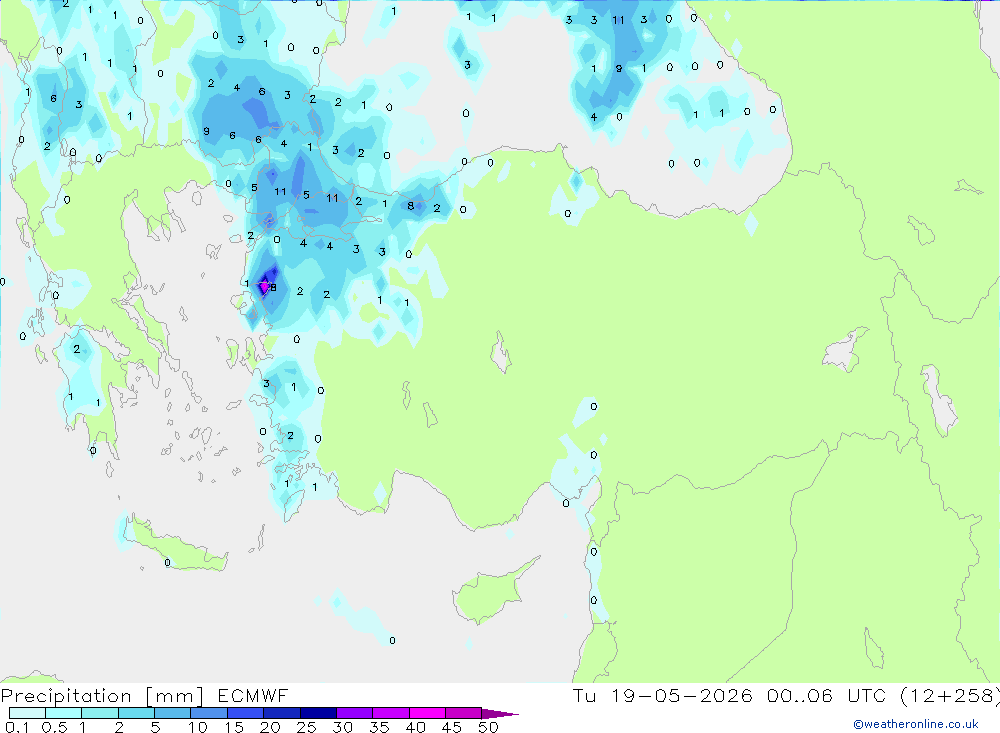Click the purple above-50 arrow tip of legend
Screen dimensions: 1000x733
[x=500, y=713]
